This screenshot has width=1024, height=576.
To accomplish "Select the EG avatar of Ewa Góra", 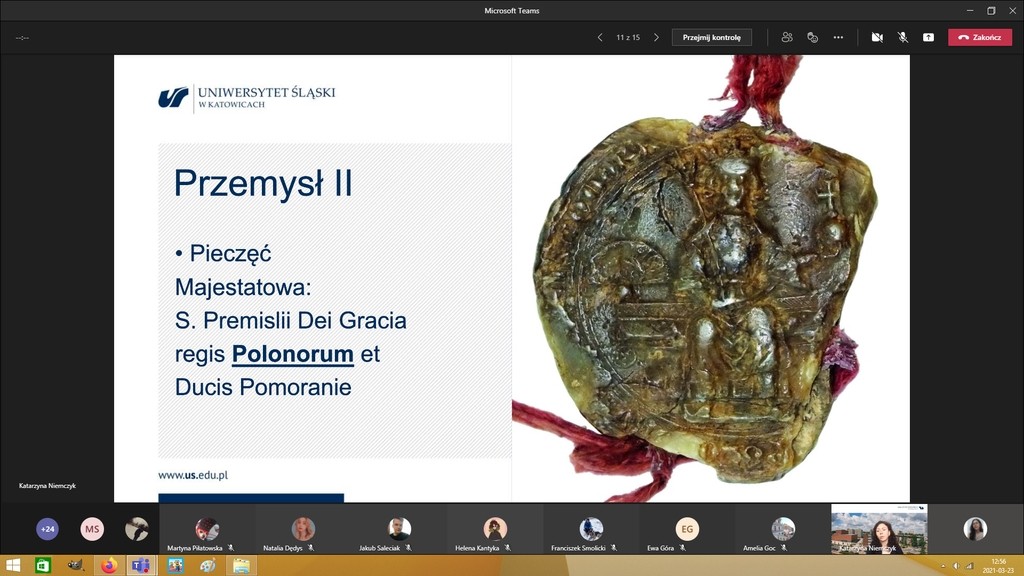I will tap(687, 529).
